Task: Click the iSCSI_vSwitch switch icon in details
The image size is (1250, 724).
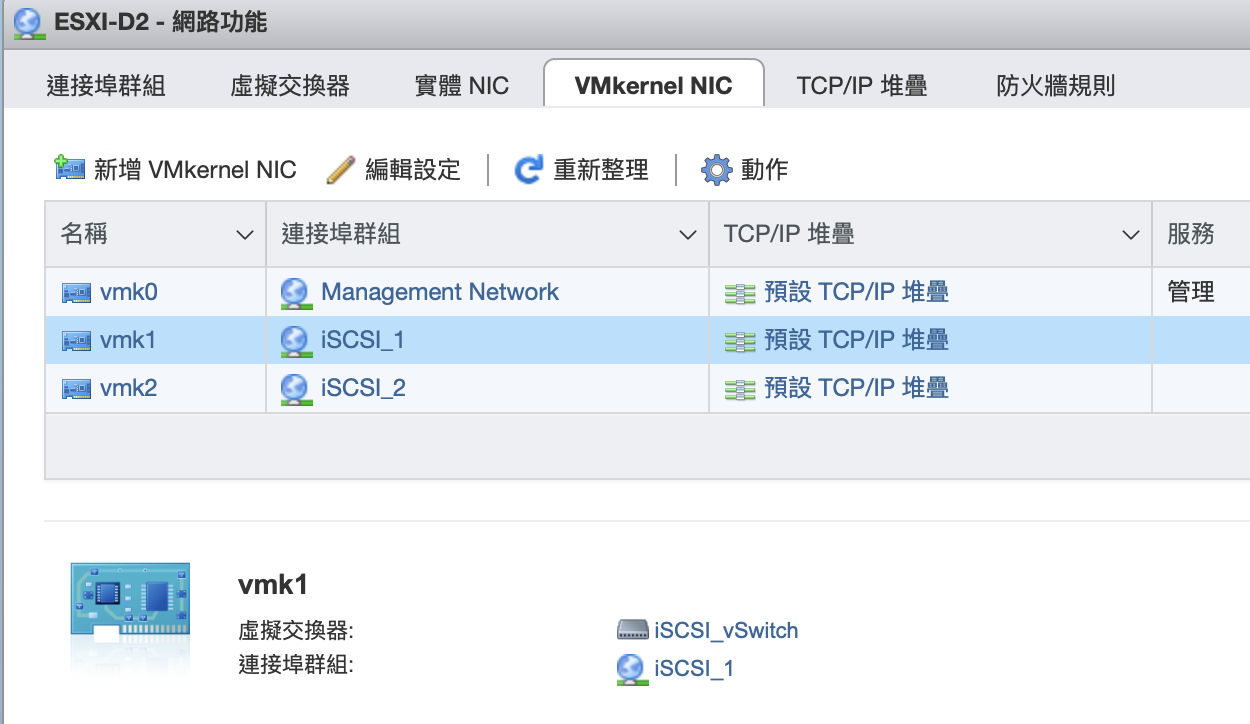Action: [x=633, y=630]
